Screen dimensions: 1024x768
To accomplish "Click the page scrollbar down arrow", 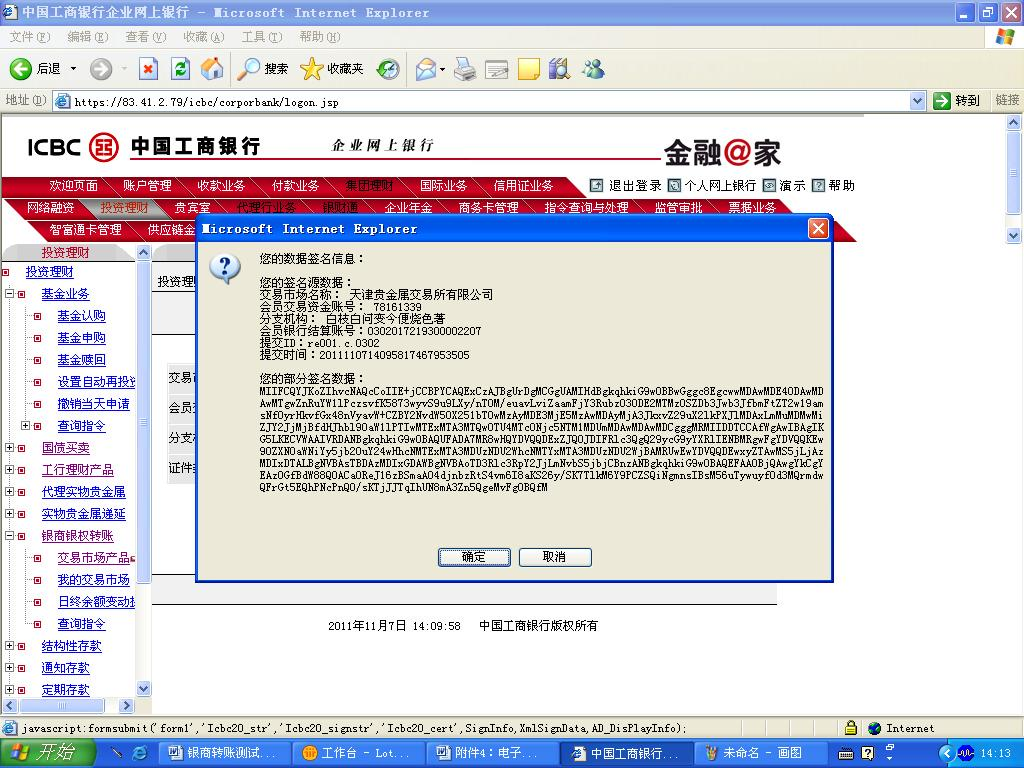I will tap(1014, 235).
